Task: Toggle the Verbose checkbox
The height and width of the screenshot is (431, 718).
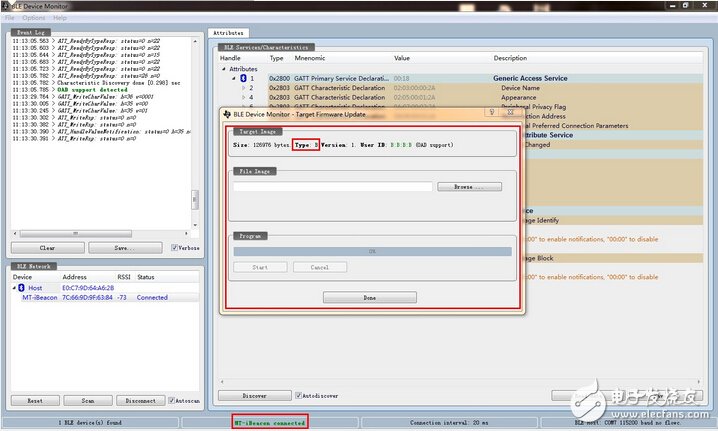Action: [175, 247]
